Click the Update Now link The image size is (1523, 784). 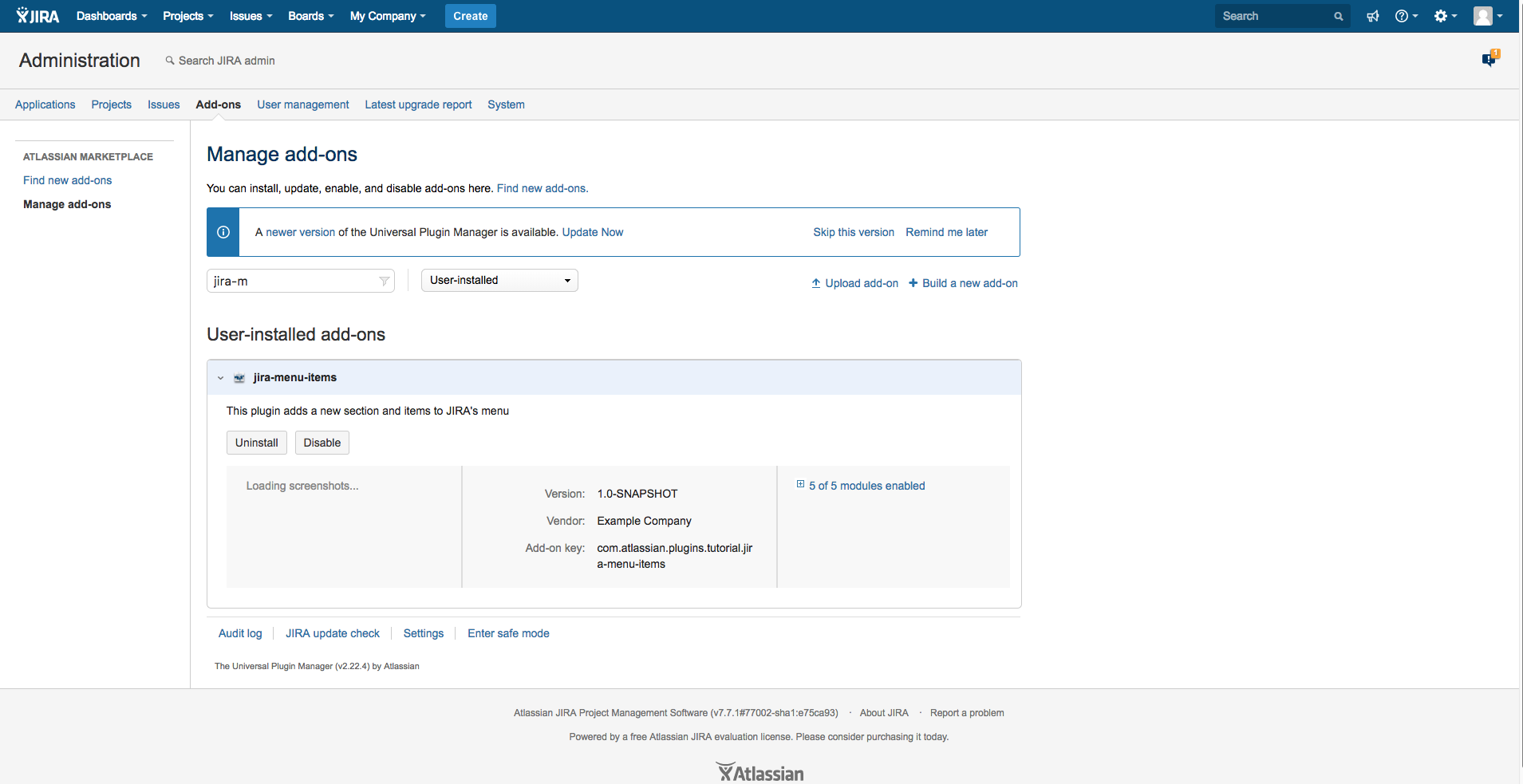[593, 232]
